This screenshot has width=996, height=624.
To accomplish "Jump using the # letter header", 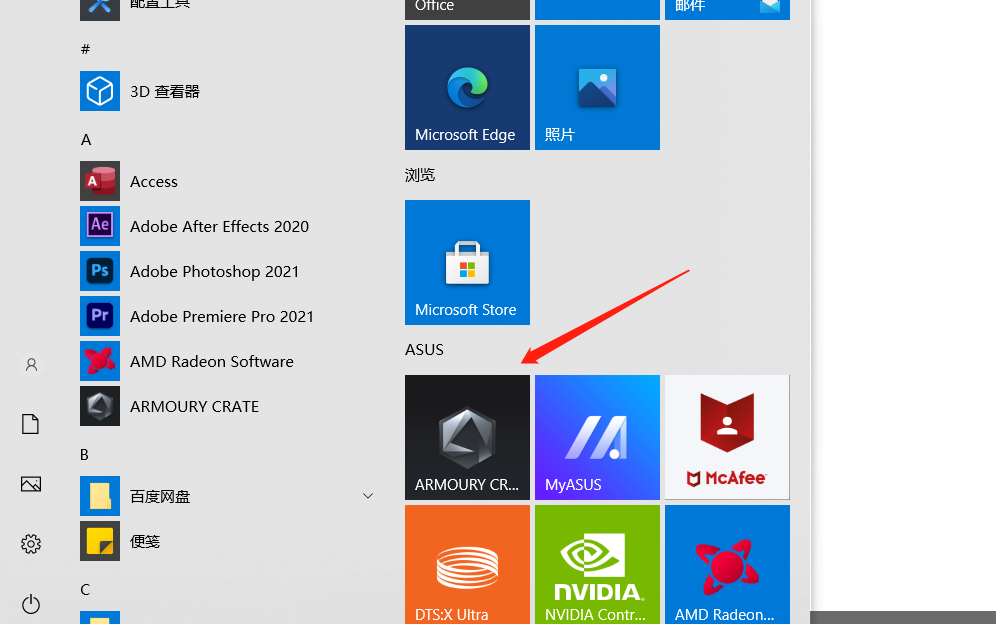I will pos(86,49).
